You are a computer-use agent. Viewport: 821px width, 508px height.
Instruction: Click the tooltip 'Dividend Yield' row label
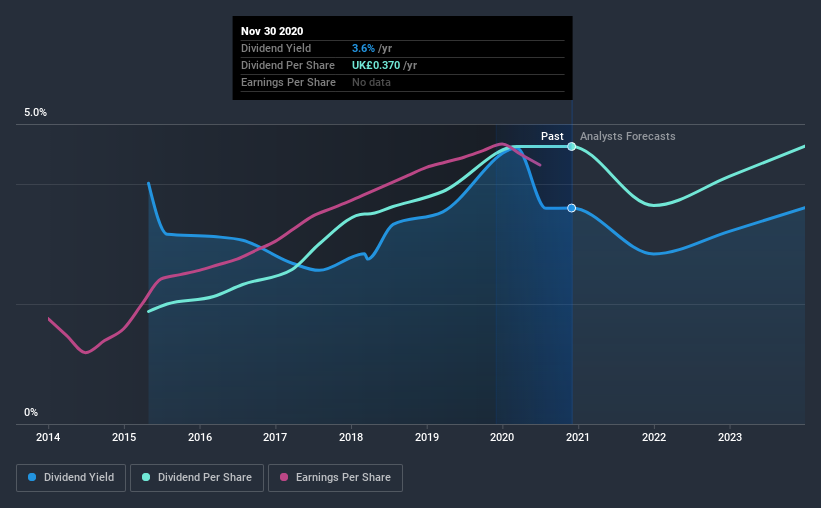(x=276, y=48)
